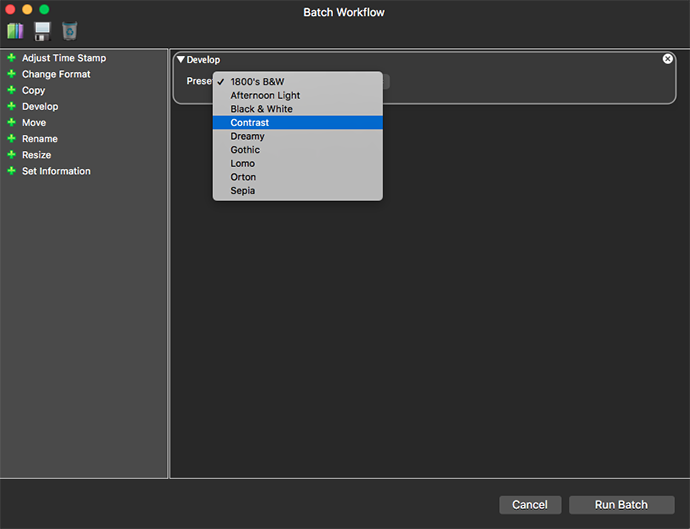Choose the Gothic preset

(x=297, y=150)
